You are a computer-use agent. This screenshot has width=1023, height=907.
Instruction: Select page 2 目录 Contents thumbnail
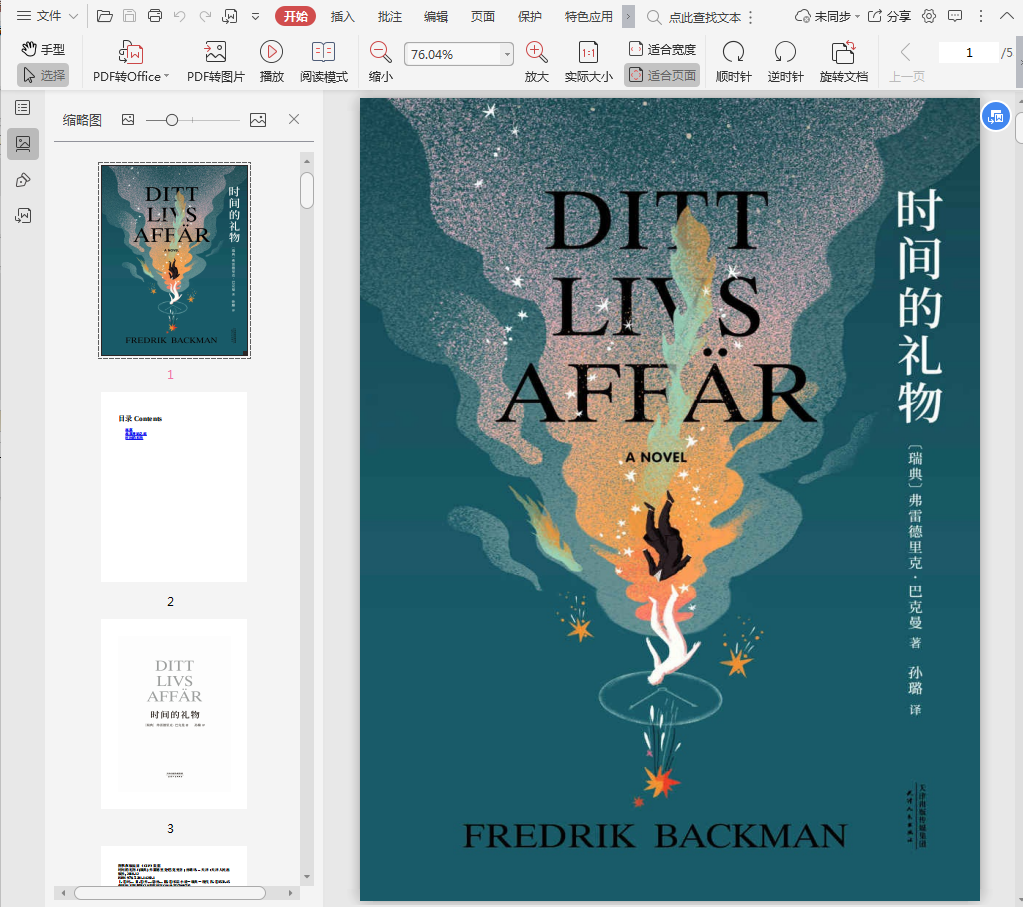tap(174, 487)
